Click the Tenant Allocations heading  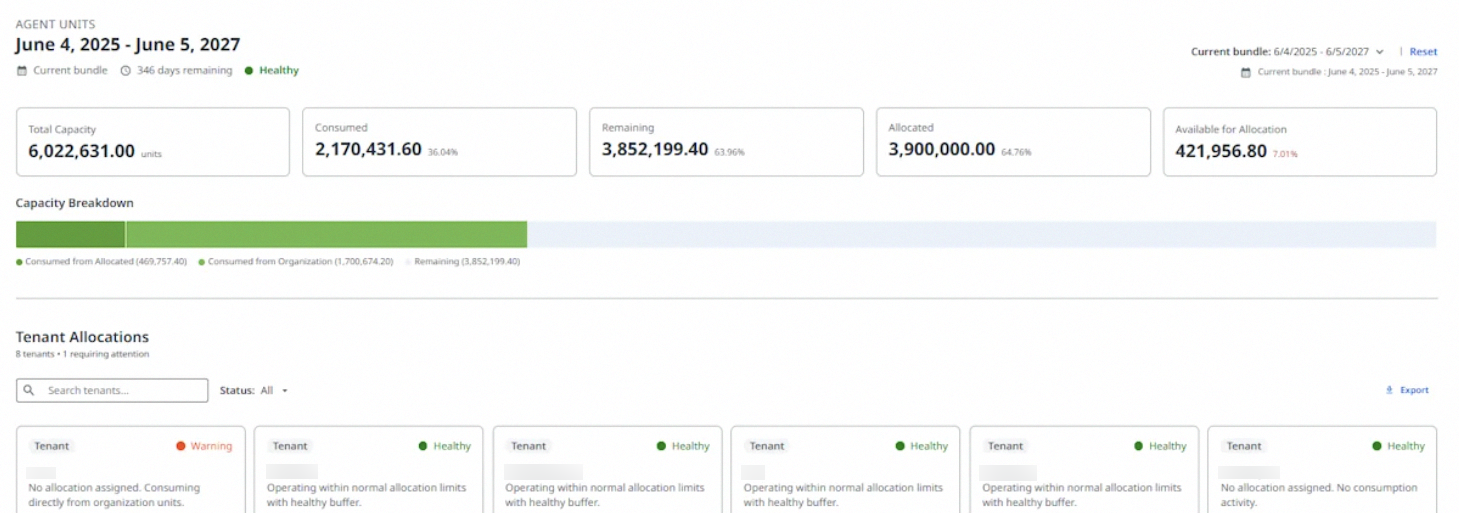[82, 337]
